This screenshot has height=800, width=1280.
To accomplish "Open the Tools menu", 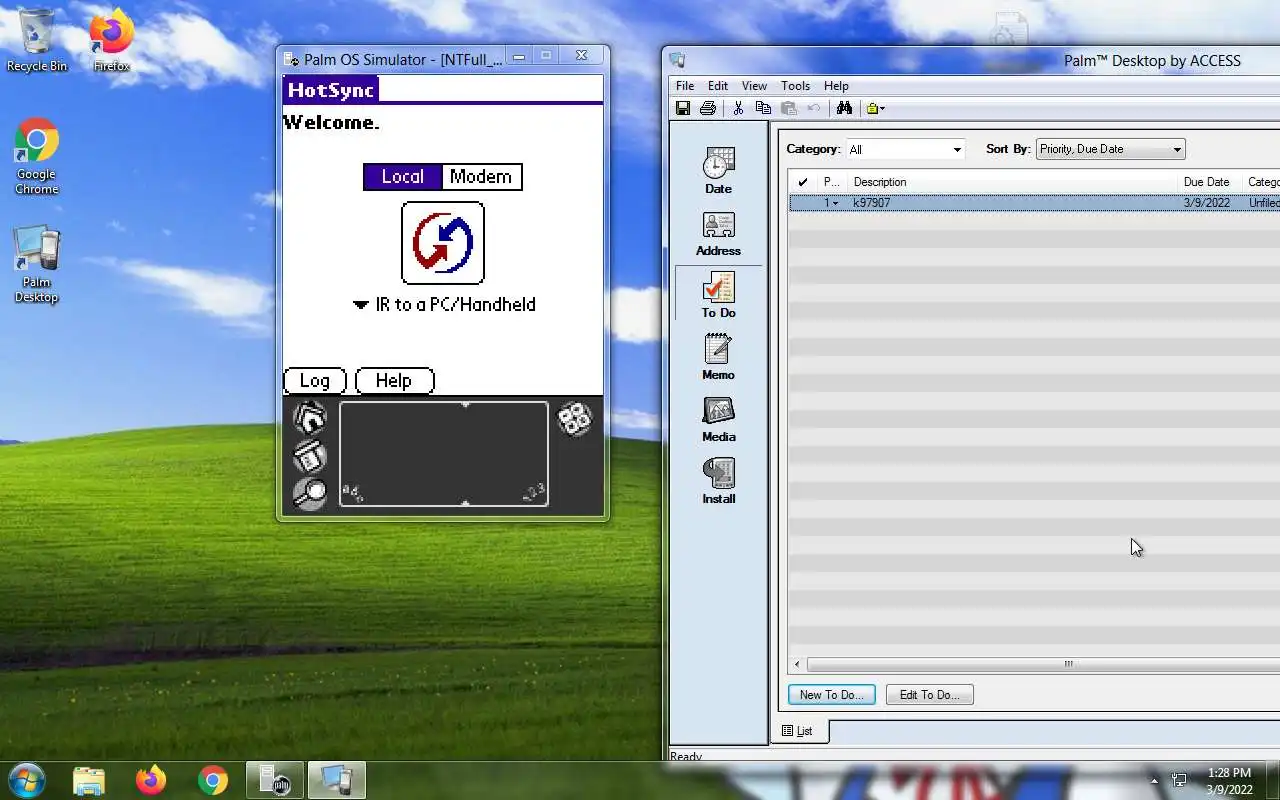I will pyautogui.click(x=795, y=86).
